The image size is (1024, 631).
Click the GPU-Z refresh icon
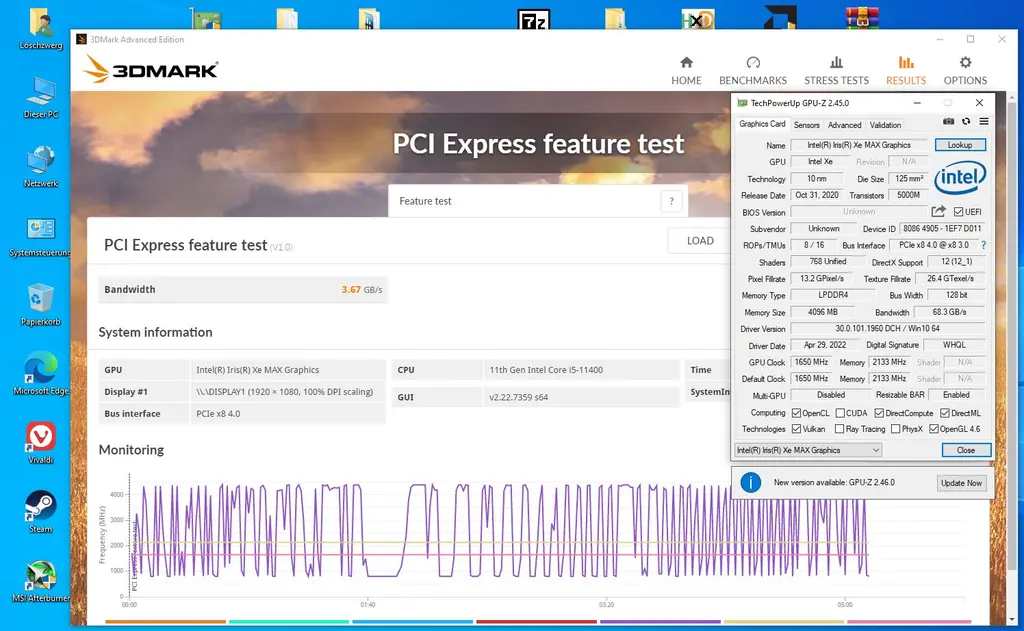pyautogui.click(x=966, y=122)
